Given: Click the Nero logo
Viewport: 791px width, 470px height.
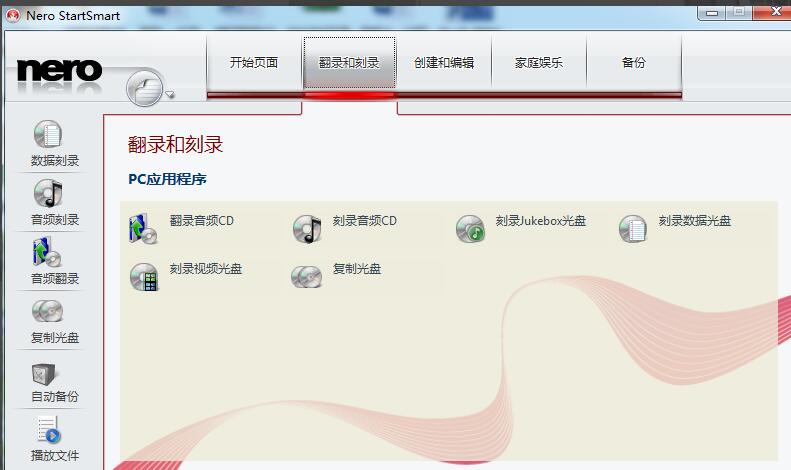Looking at the screenshot, I should [x=60, y=70].
